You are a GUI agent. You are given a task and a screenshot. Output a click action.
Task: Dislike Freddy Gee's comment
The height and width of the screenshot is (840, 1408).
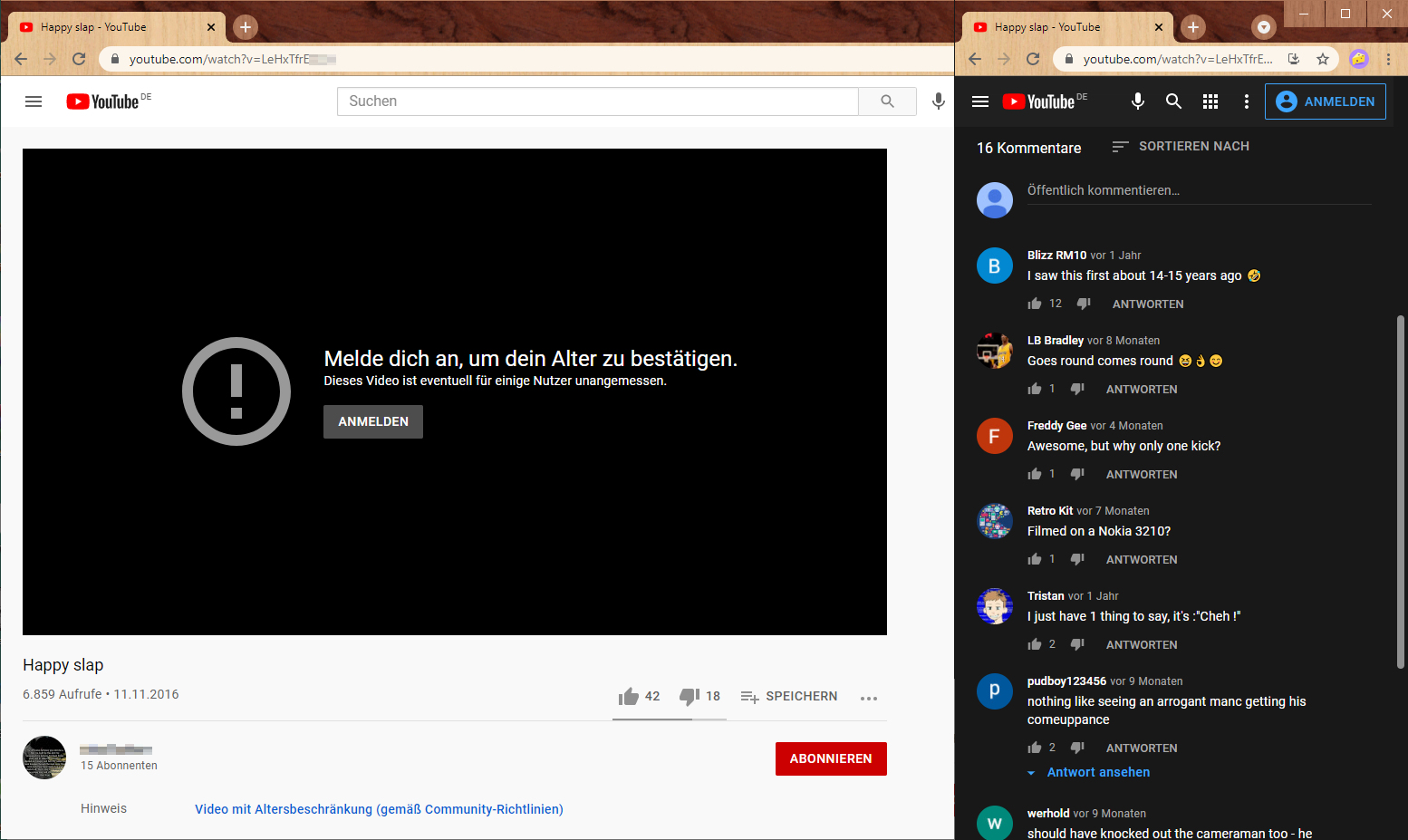[1077, 474]
